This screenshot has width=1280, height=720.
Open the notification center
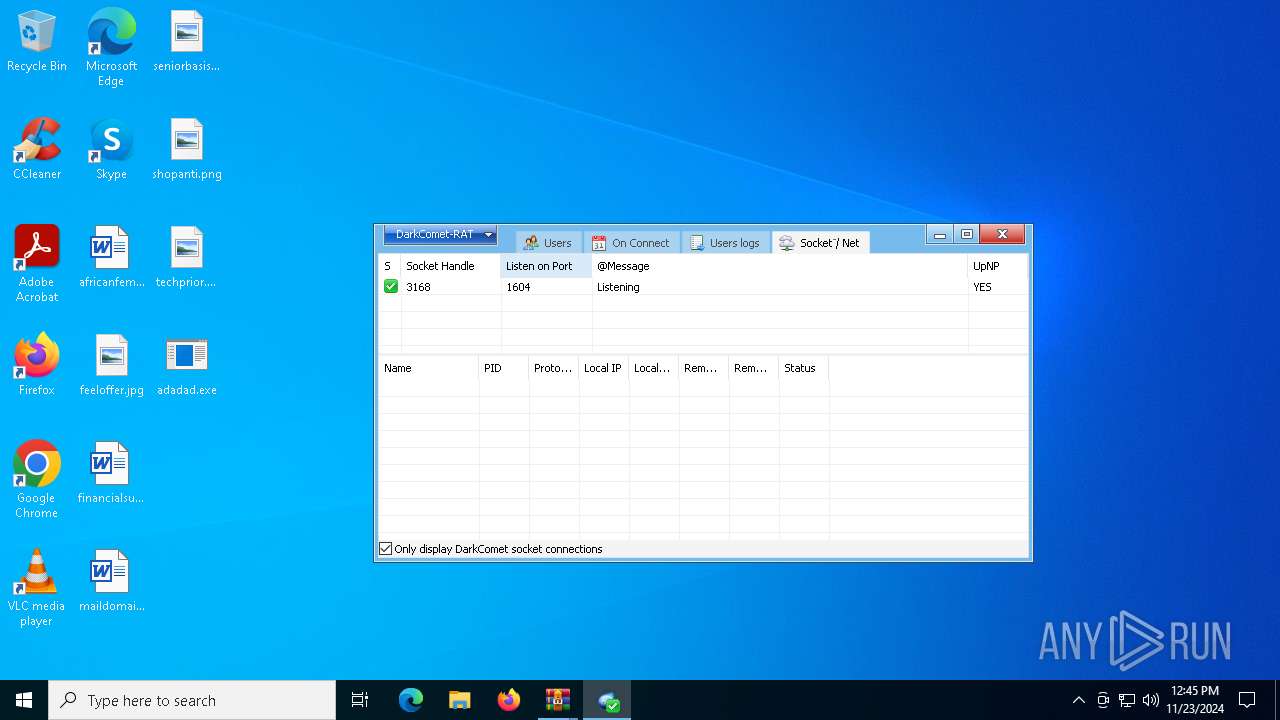(x=1247, y=700)
